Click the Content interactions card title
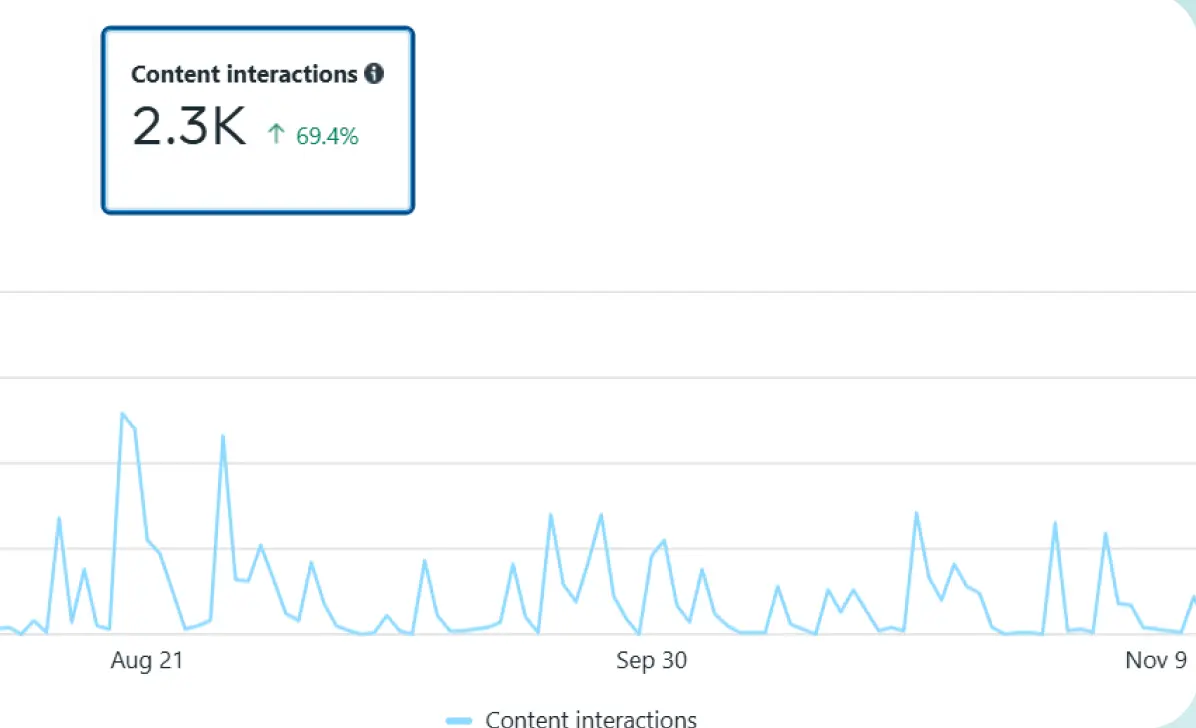 point(244,74)
